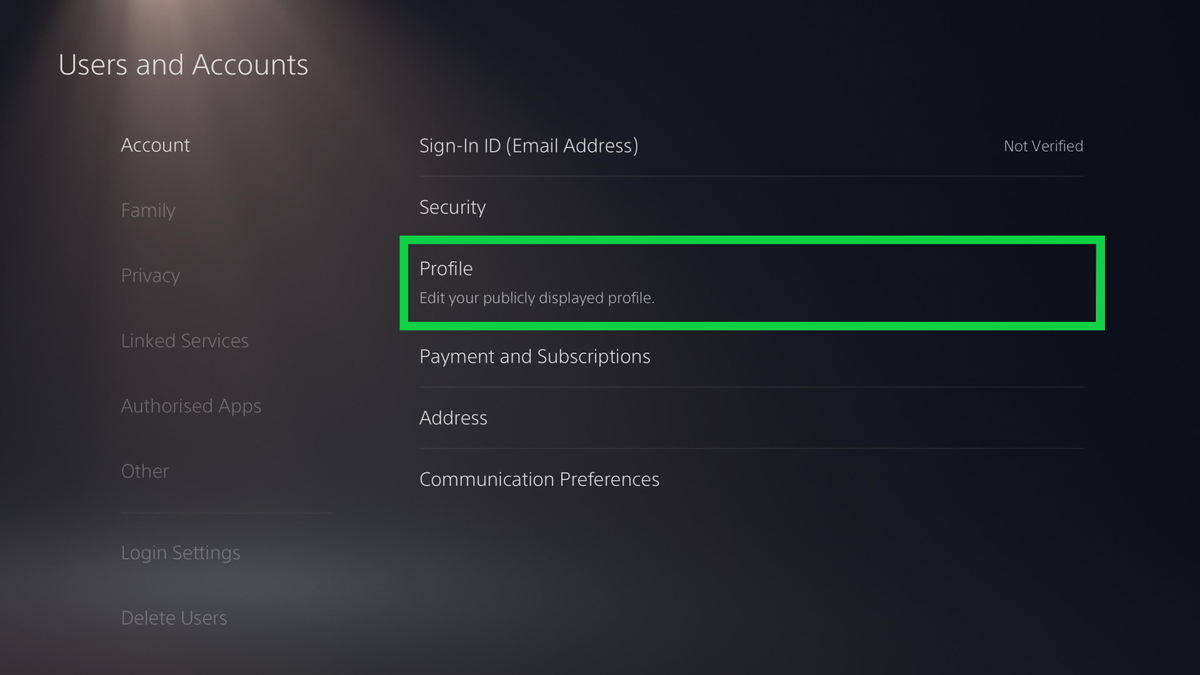Screen dimensions: 1200x675
Task: View Authorised Apps
Action: (x=191, y=406)
